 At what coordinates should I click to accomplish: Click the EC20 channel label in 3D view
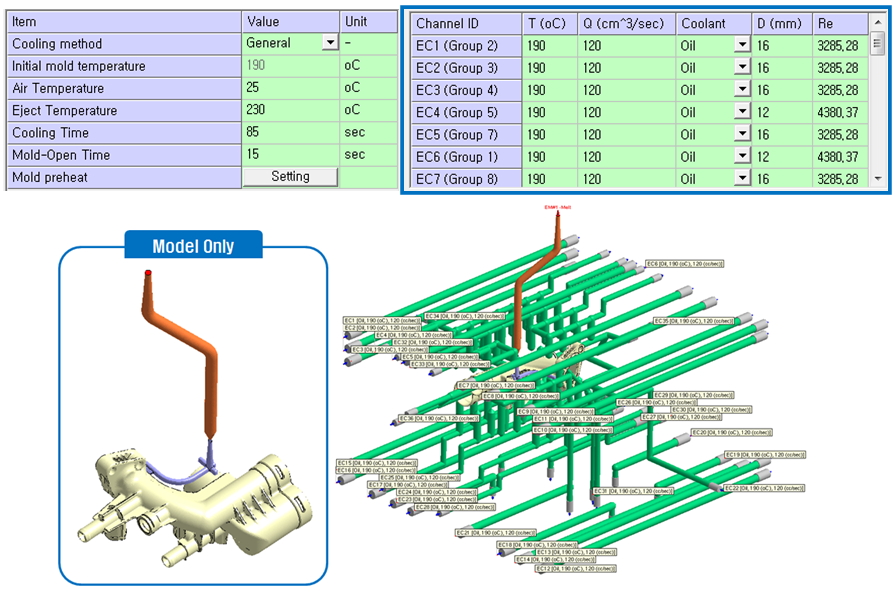pyautogui.click(x=731, y=433)
